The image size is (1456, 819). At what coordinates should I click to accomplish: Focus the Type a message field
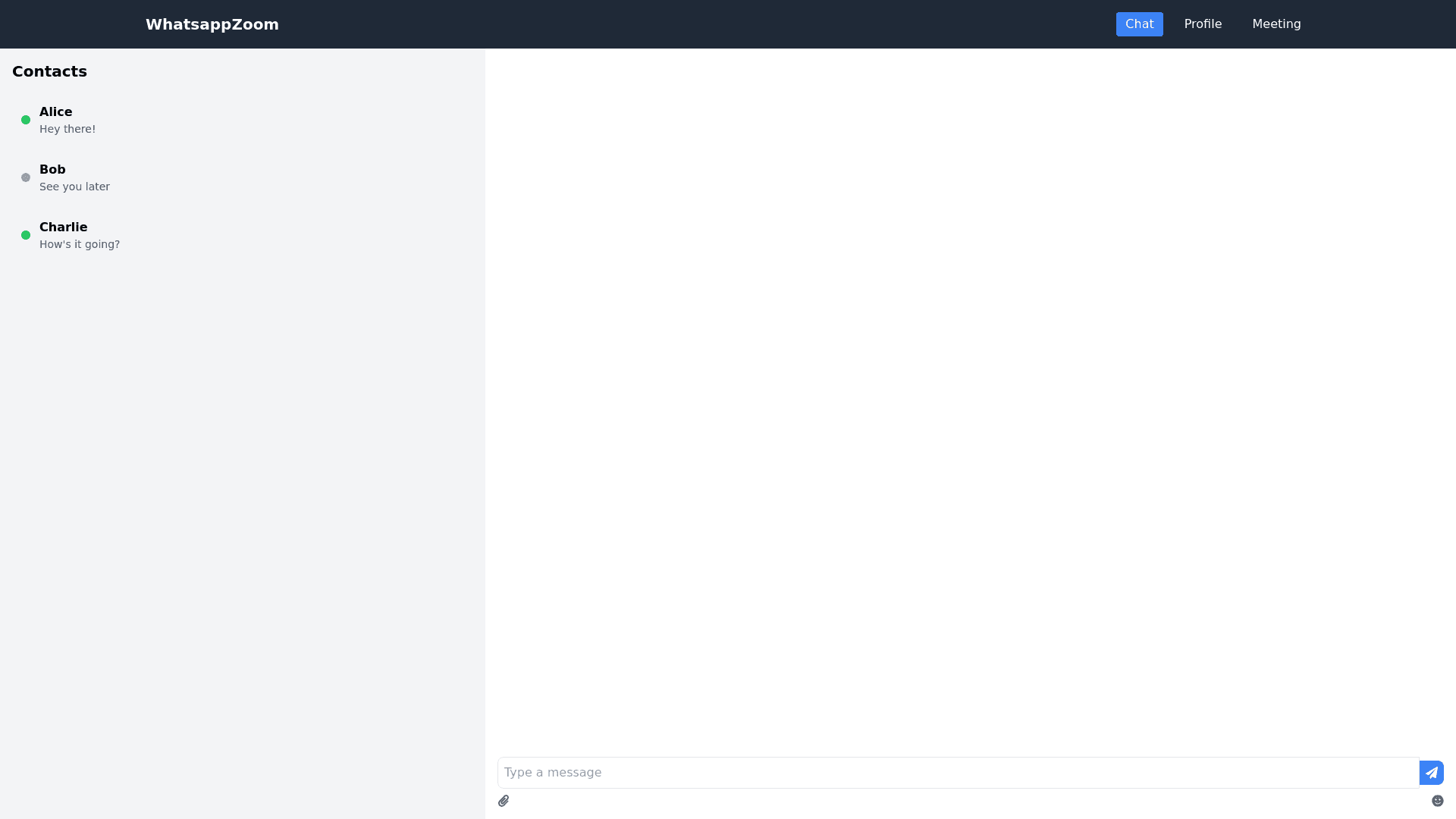pyautogui.click(x=957, y=773)
